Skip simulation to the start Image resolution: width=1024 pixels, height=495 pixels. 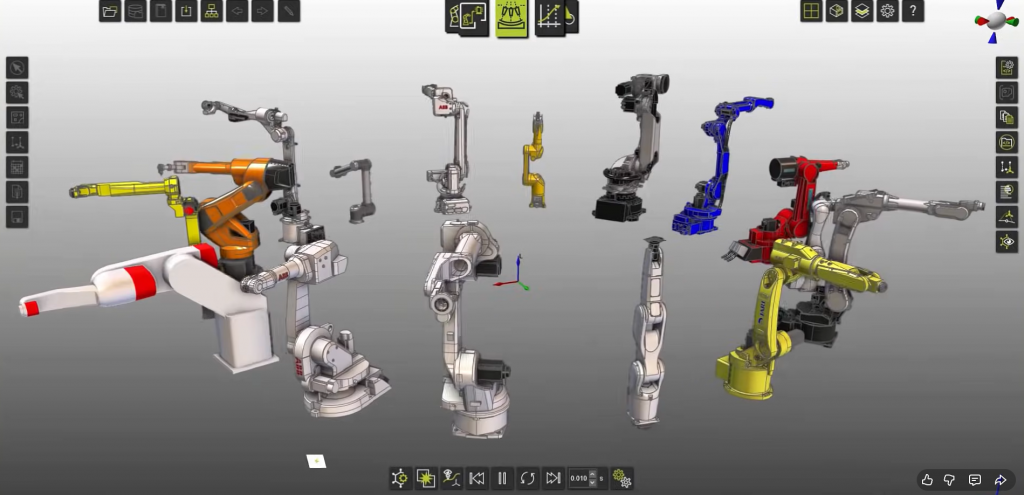pos(477,478)
